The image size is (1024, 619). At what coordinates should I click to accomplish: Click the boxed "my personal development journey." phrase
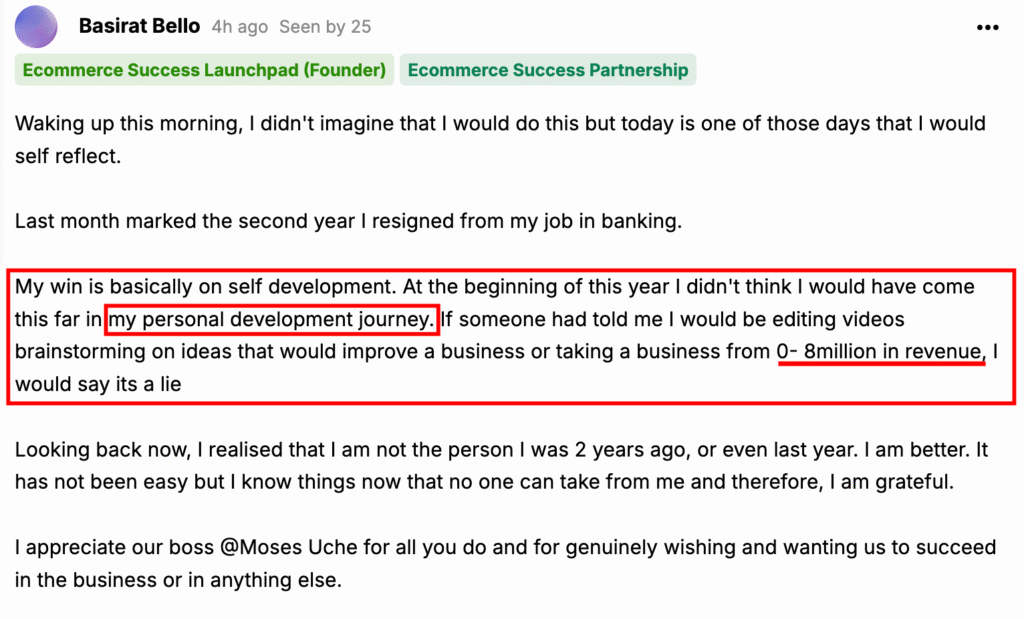(272, 320)
